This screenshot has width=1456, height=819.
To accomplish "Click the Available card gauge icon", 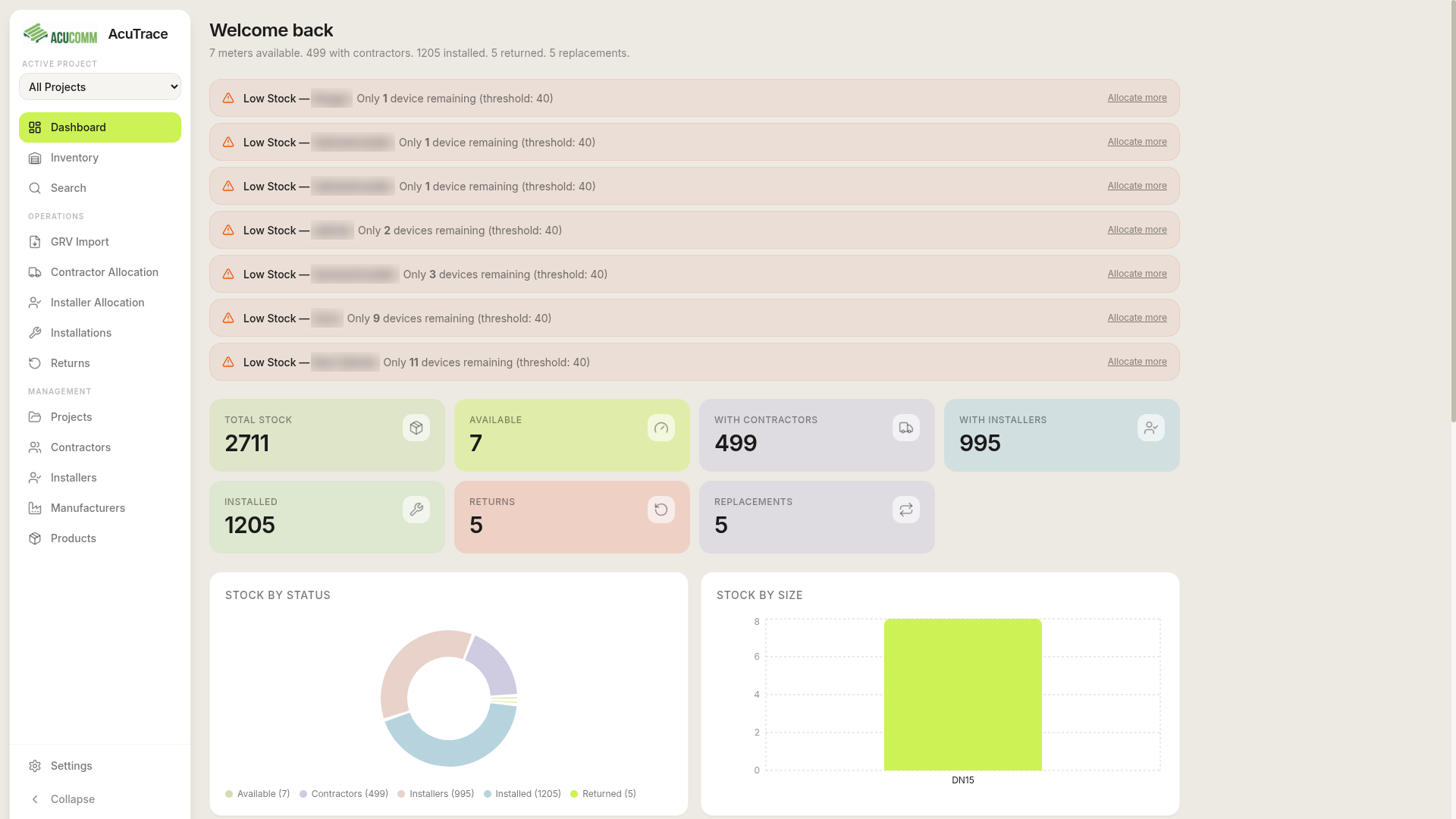I will [x=661, y=428].
